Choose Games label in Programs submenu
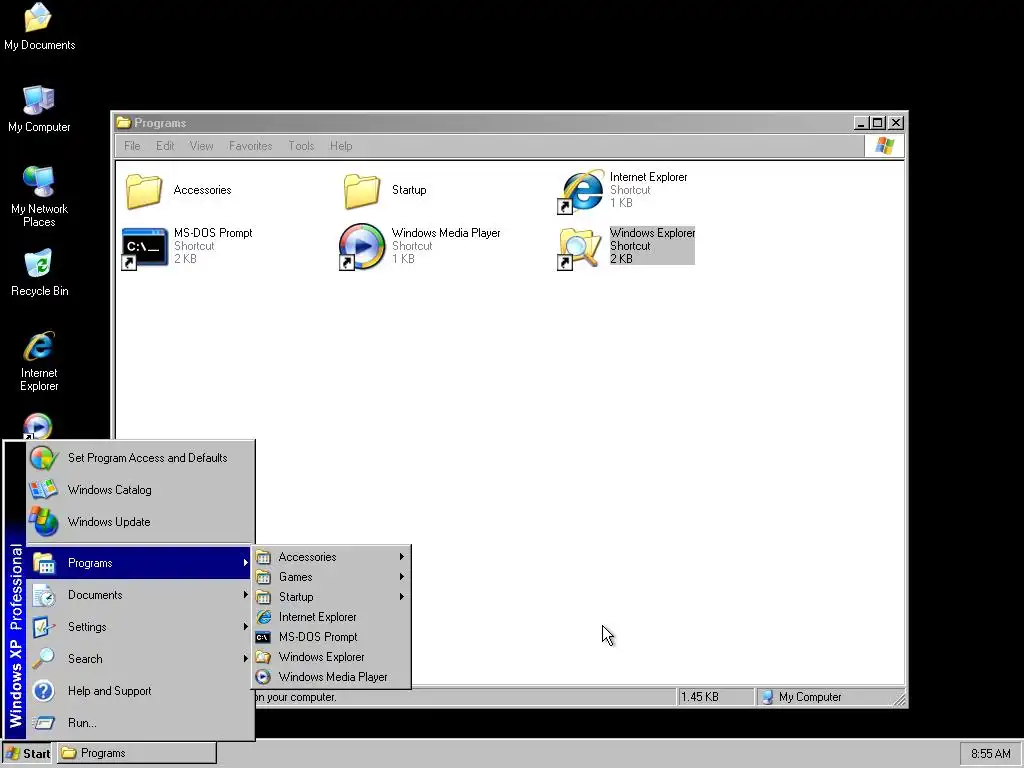Image resolution: width=1024 pixels, height=768 pixels. (295, 577)
